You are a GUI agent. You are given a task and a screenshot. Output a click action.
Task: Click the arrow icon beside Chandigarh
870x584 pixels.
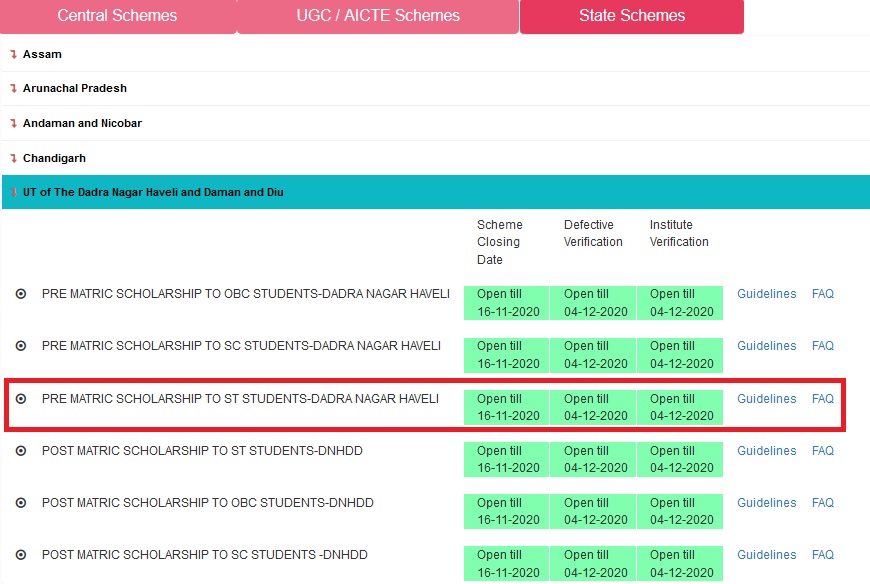point(13,158)
